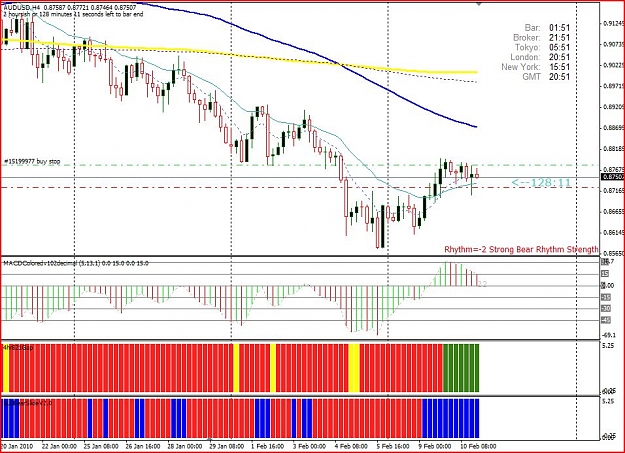Click the 'New York: 15:51' clock entry

pos(536,67)
